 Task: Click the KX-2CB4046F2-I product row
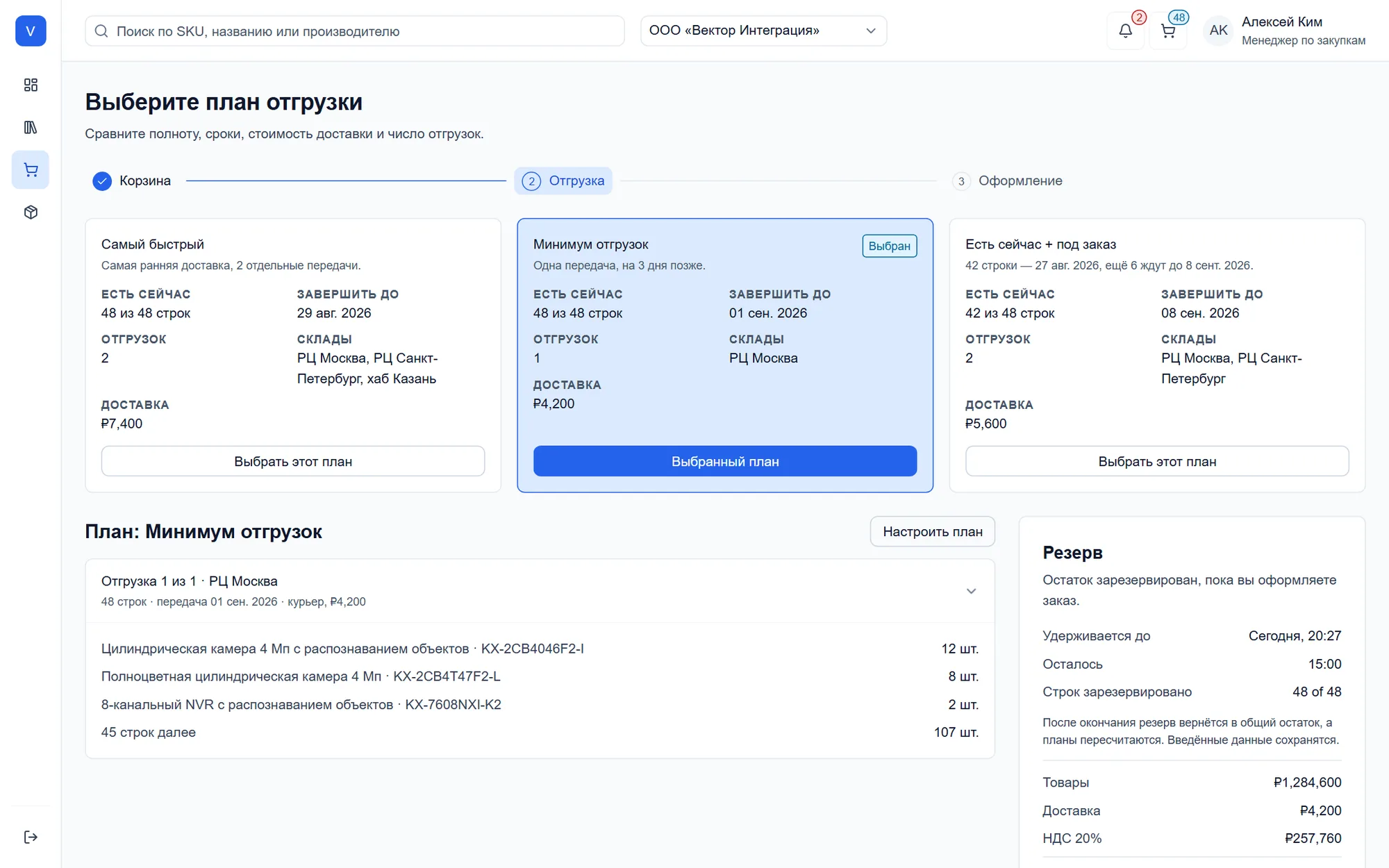click(540, 649)
